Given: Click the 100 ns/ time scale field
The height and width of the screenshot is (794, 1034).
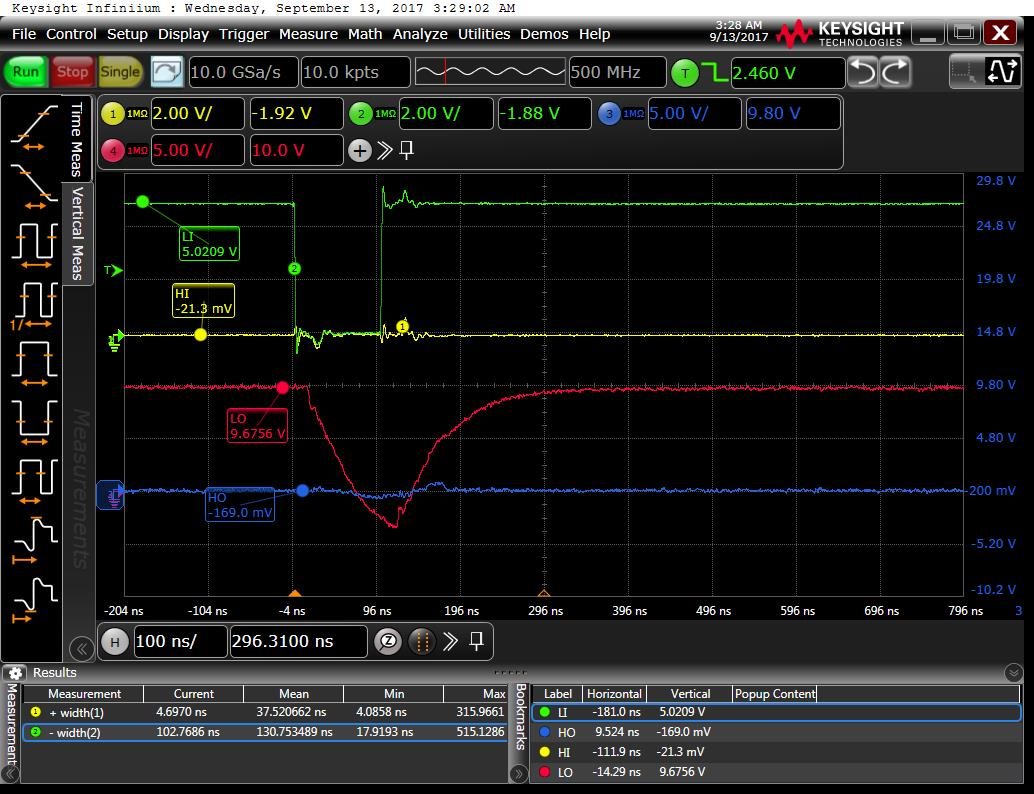Looking at the screenshot, I should coord(181,641).
